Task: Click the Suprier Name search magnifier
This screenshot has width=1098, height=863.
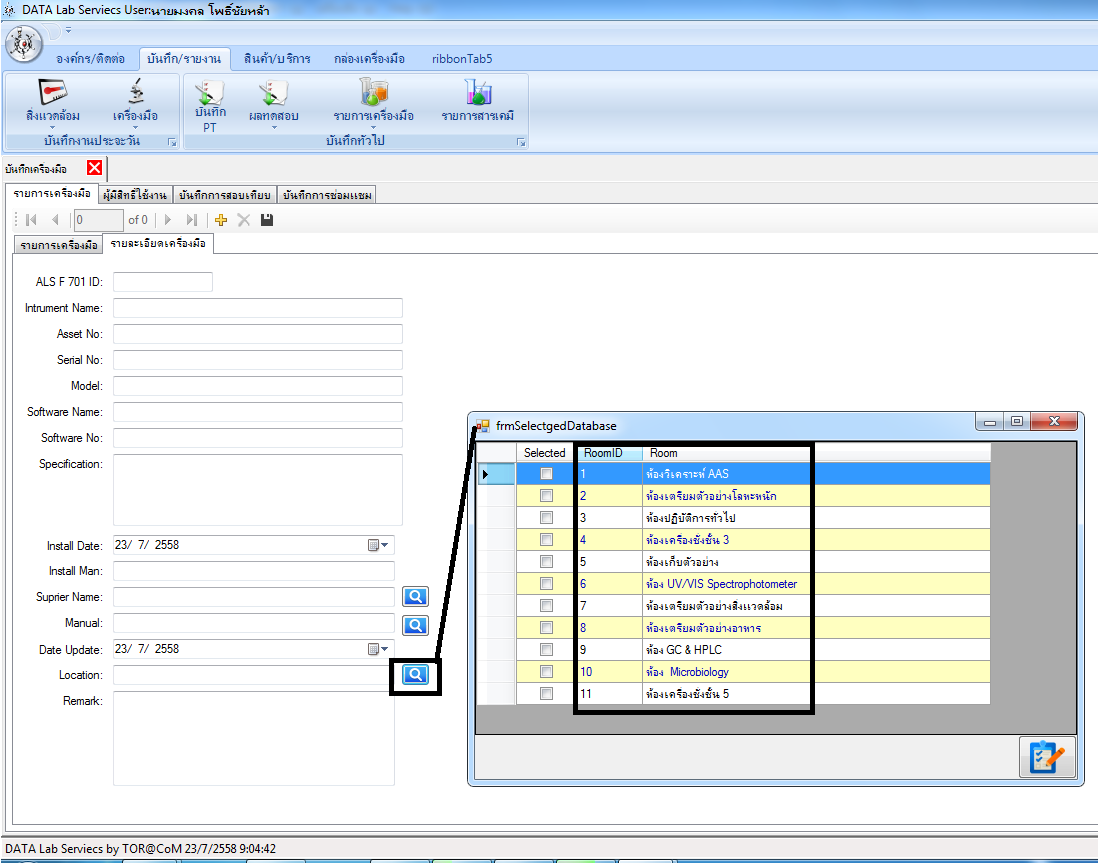Action: pyautogui.click(x=415, y=597)
